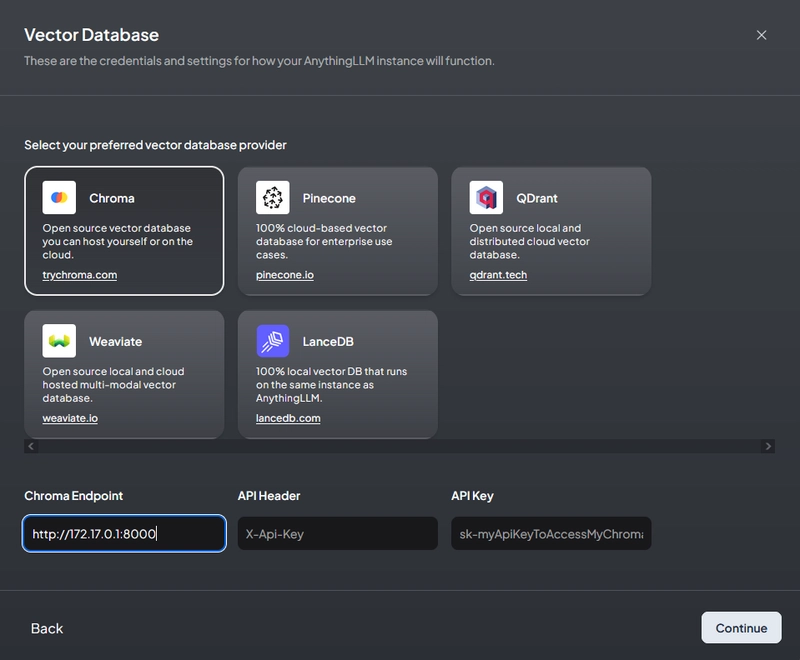Open the pinecone.io link
The height and width of the screenshot is (660, 800).
point(285,275)
